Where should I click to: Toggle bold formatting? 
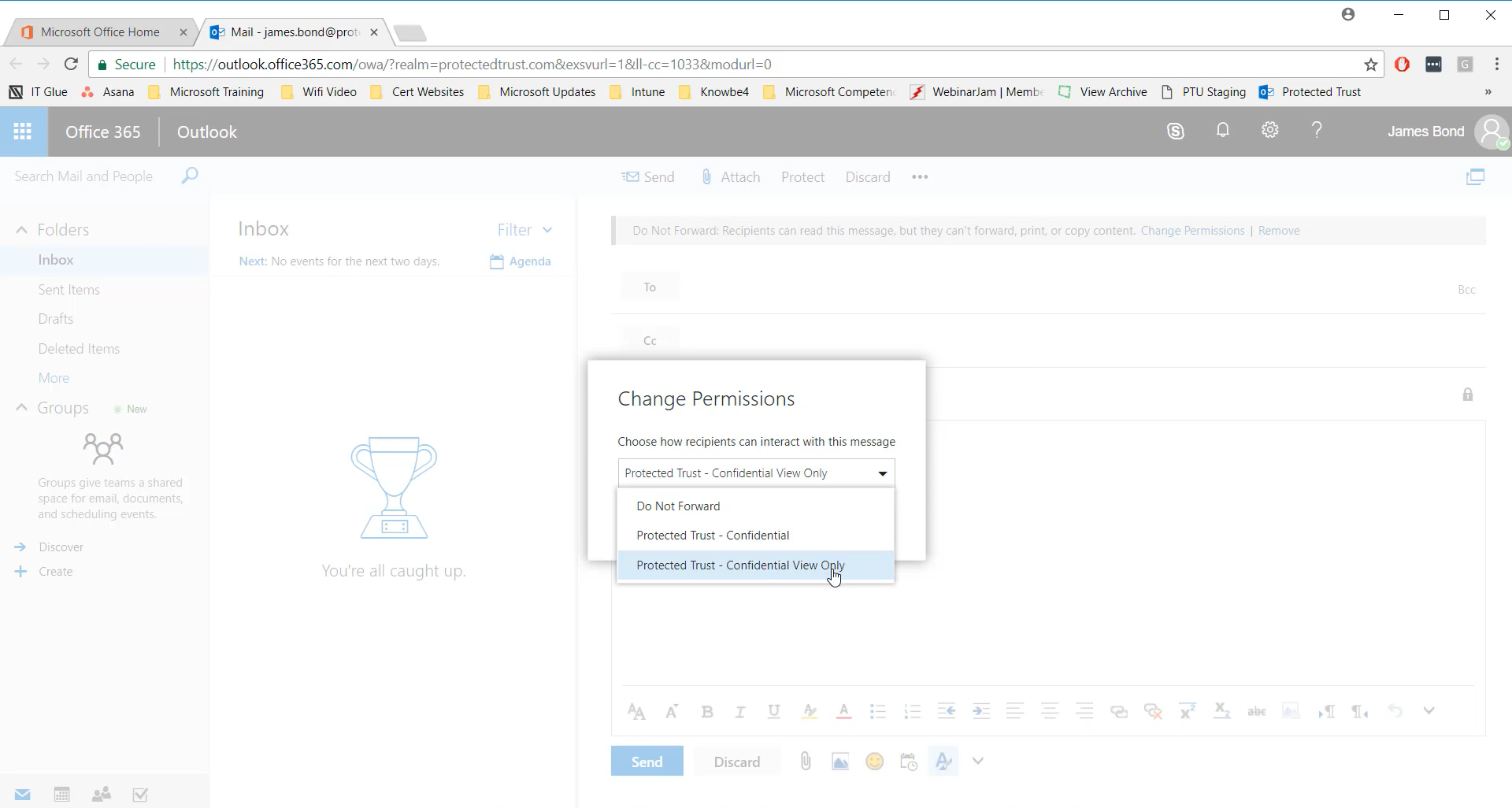pyautogui.click(x=707, y=712)
